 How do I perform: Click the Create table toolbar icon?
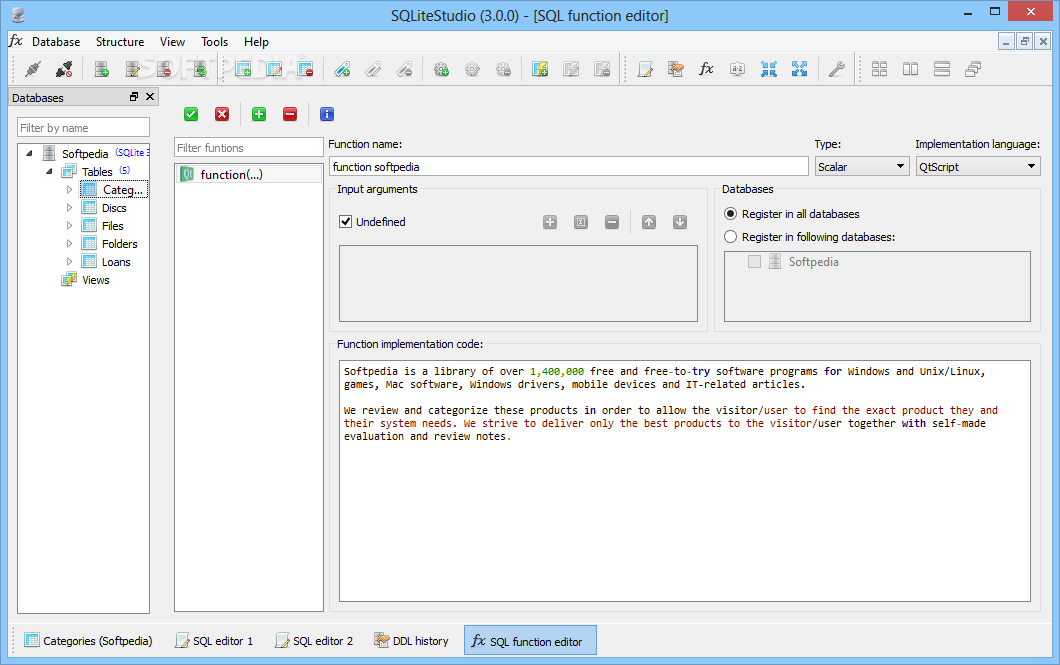click(x=243, y=69)
